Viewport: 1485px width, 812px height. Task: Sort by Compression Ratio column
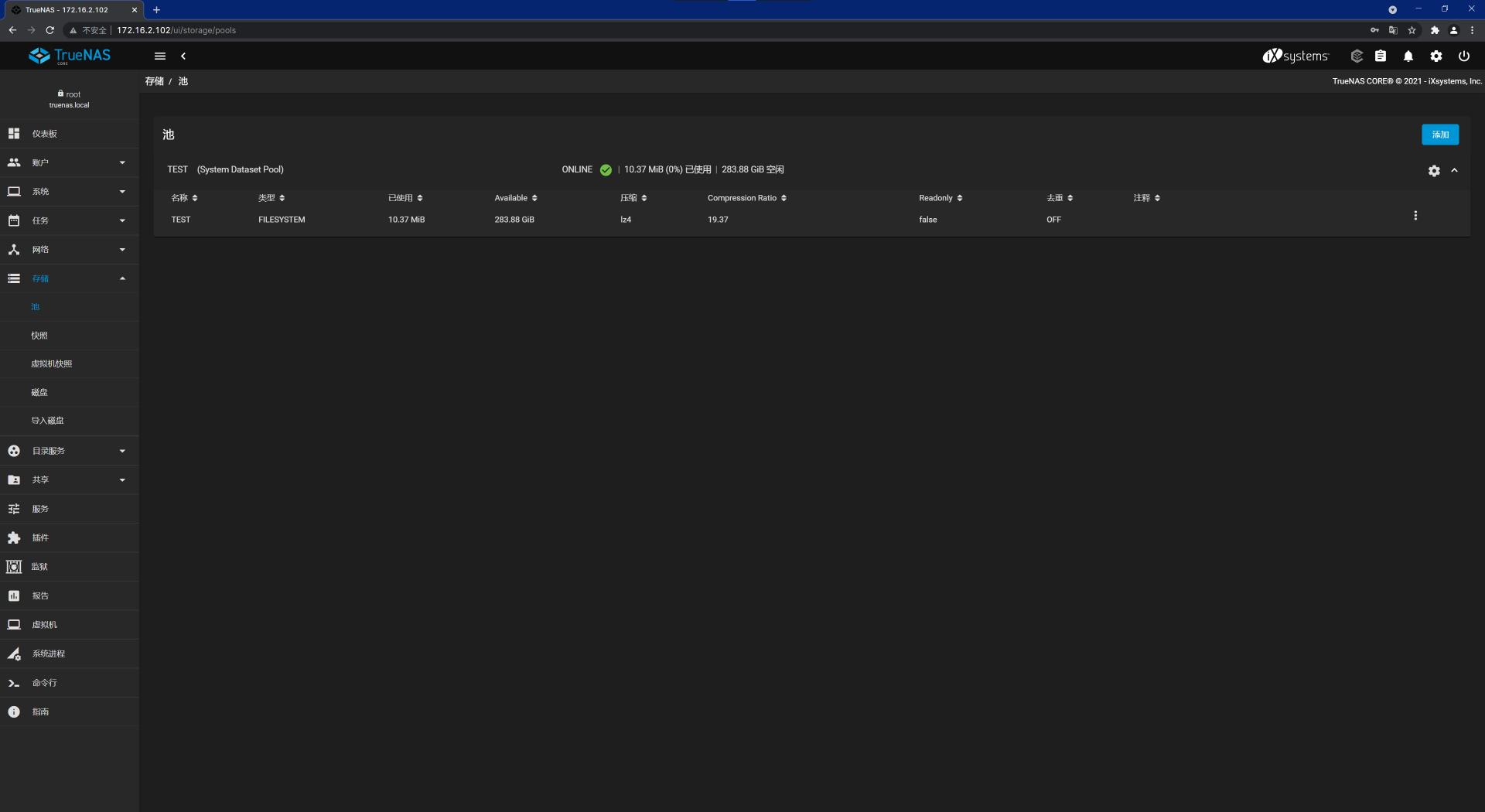[x=747, y=198]
